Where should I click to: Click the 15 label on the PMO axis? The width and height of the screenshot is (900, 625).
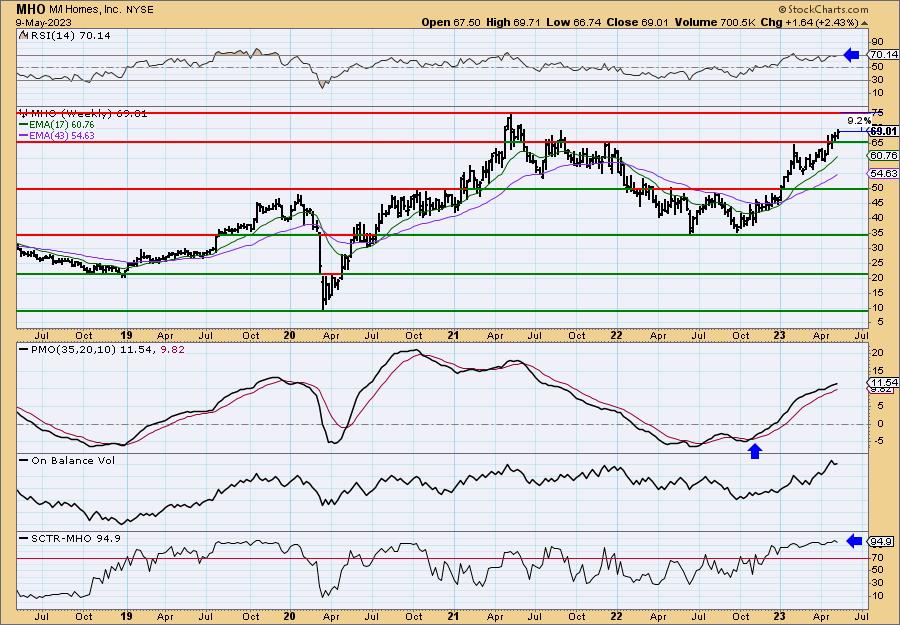click(876, 370)
